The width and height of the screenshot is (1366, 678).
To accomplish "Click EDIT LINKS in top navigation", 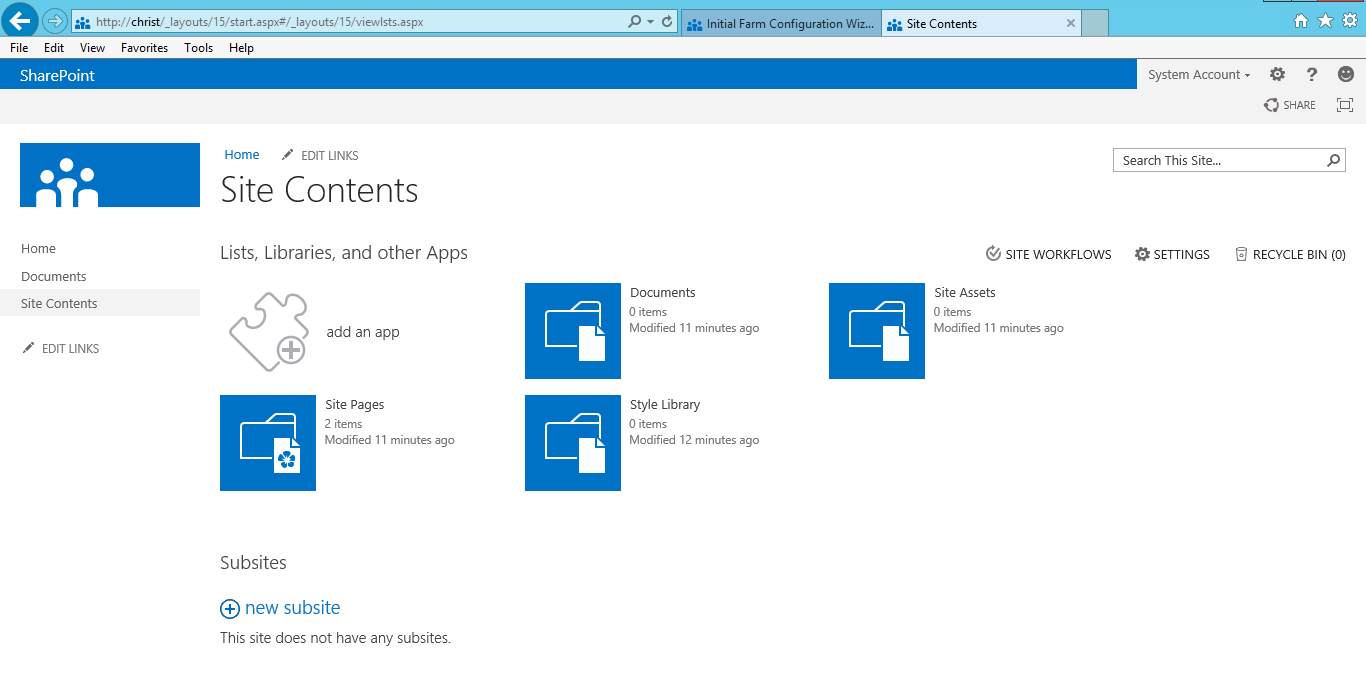I will click(320, 155).
